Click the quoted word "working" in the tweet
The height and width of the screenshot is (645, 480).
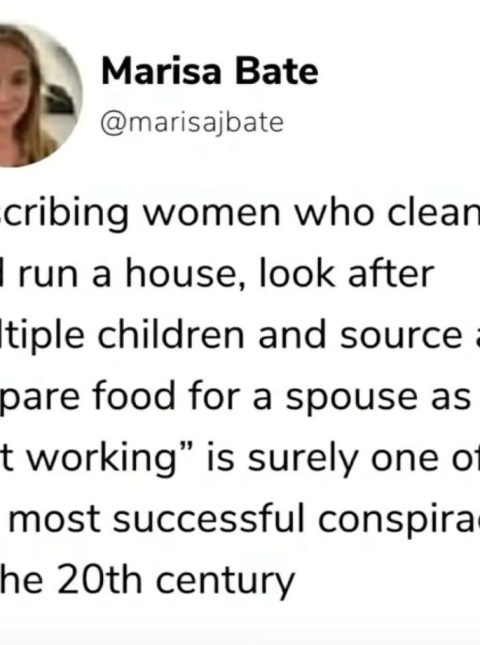[x=102, y=459]
